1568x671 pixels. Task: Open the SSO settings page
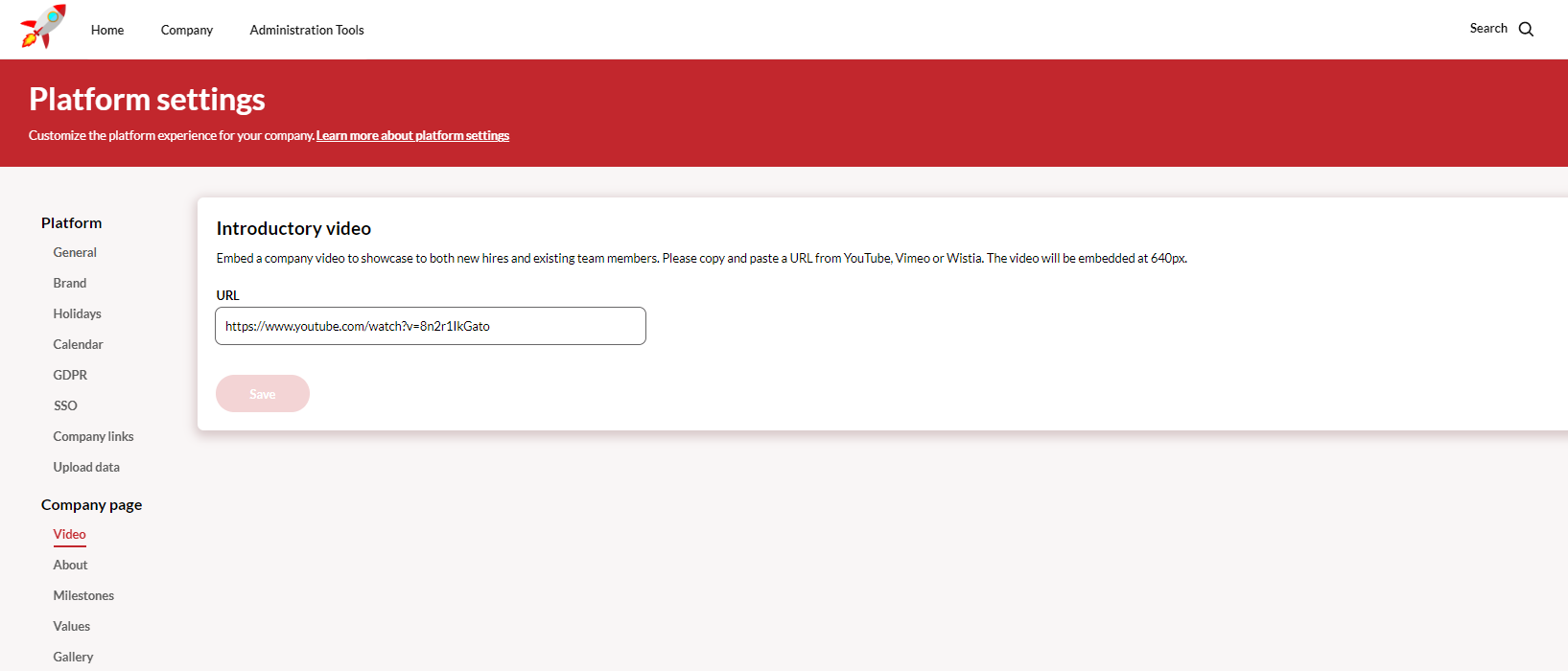coord(65,406)
